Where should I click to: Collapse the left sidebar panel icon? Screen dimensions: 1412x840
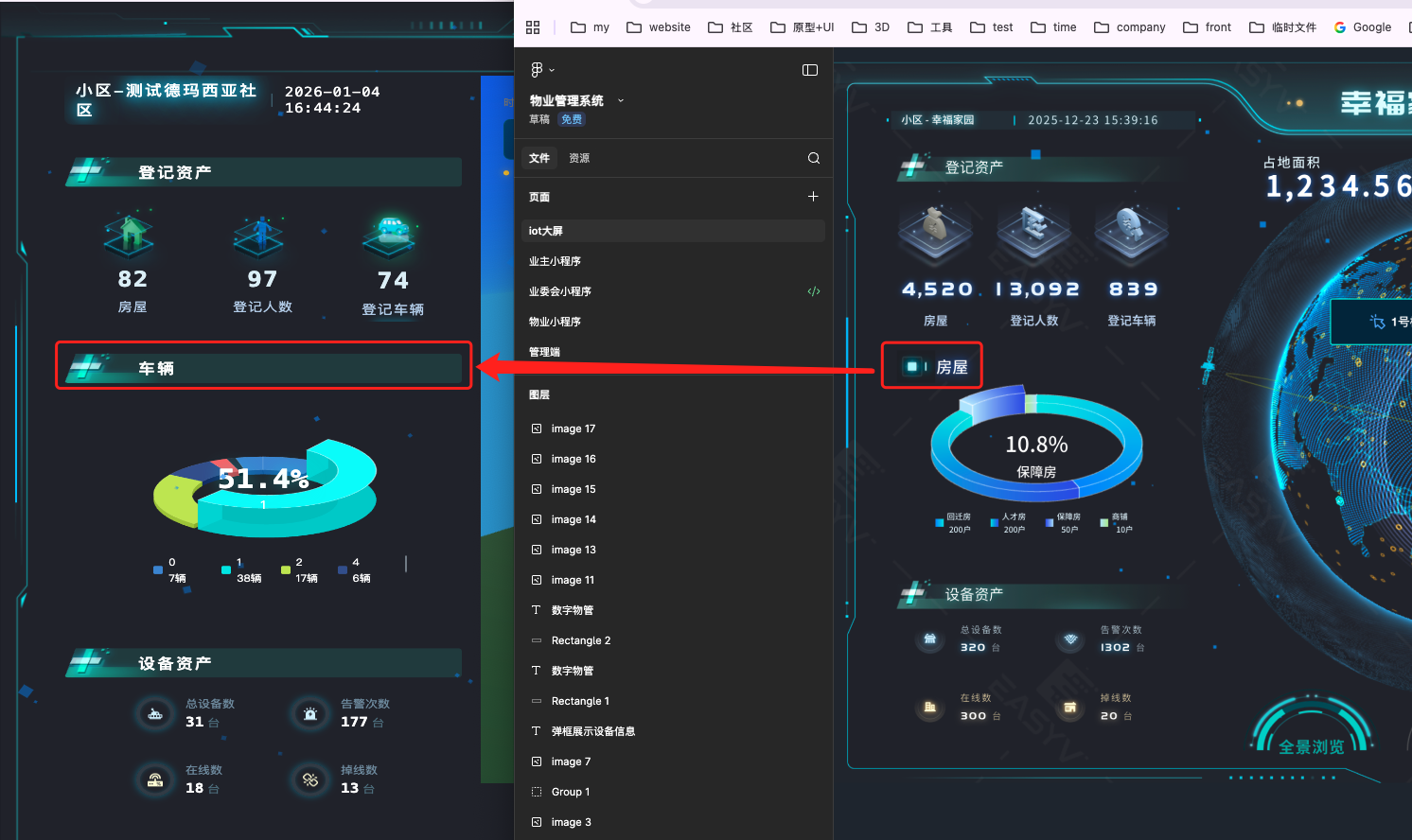coord(810,70)
